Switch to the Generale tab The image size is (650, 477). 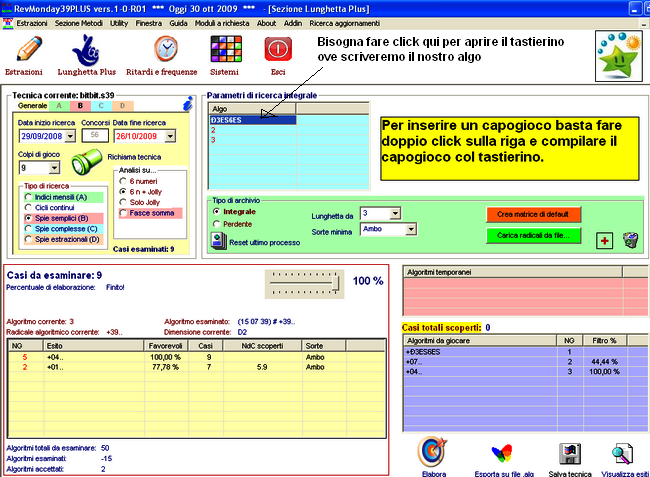pyautogui.click(x=32, y=106)
